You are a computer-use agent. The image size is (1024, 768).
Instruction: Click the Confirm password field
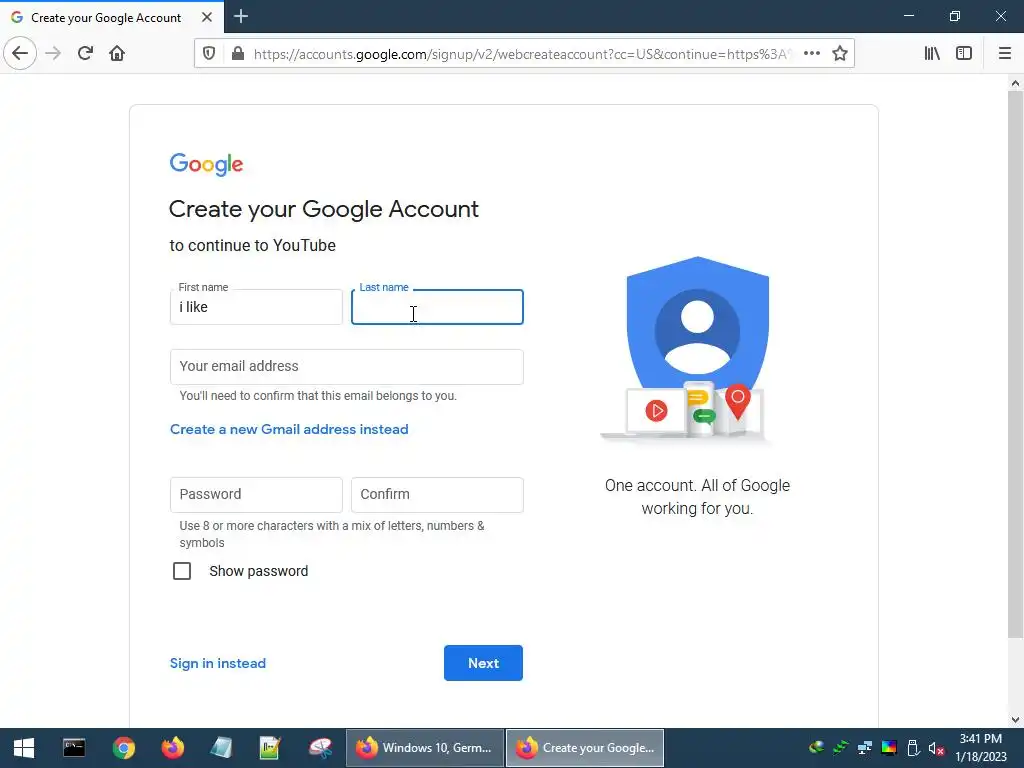[437, 494]
